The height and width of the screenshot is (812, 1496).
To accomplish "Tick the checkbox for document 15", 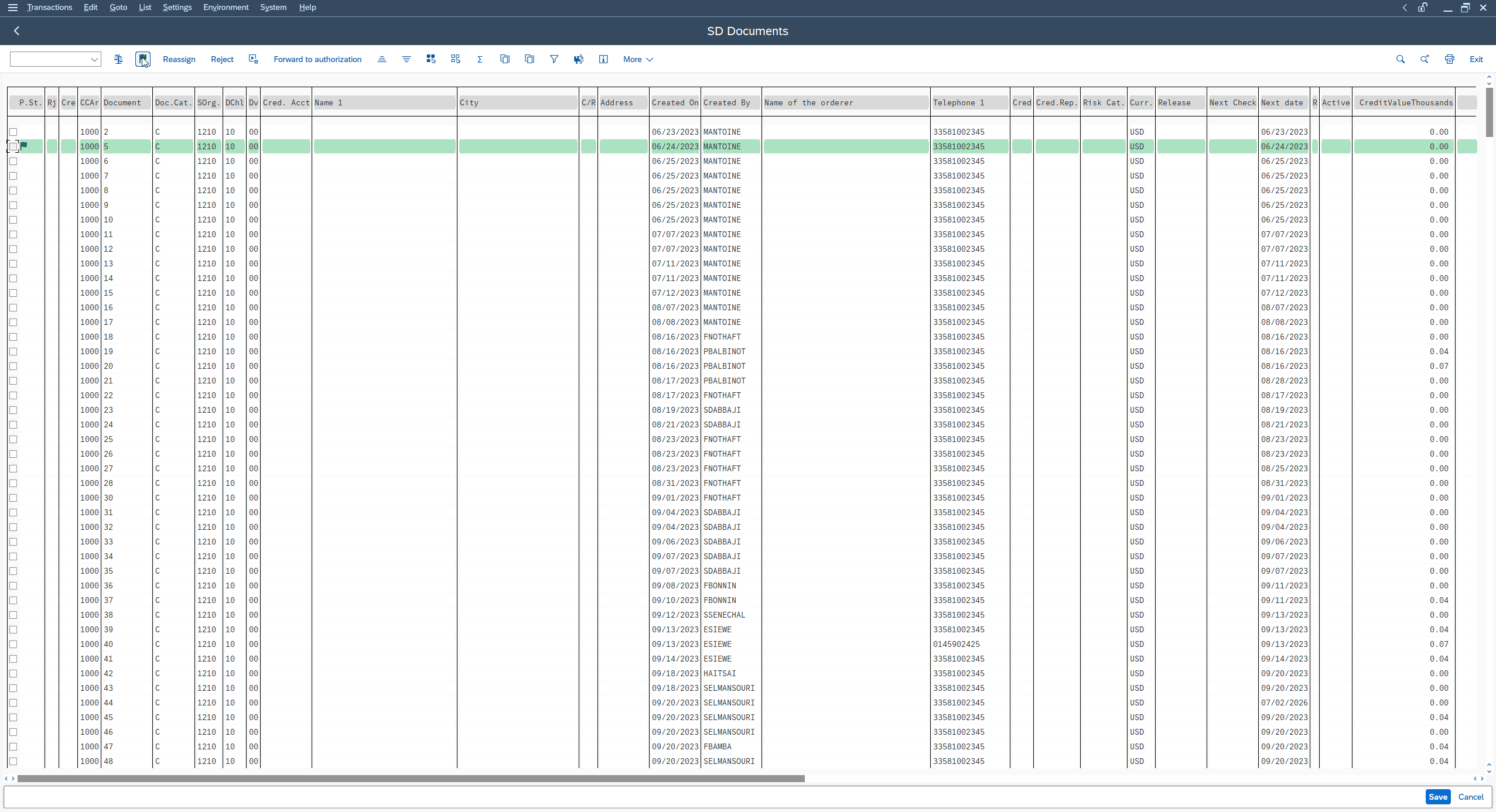I will click(x=13, y=293).
